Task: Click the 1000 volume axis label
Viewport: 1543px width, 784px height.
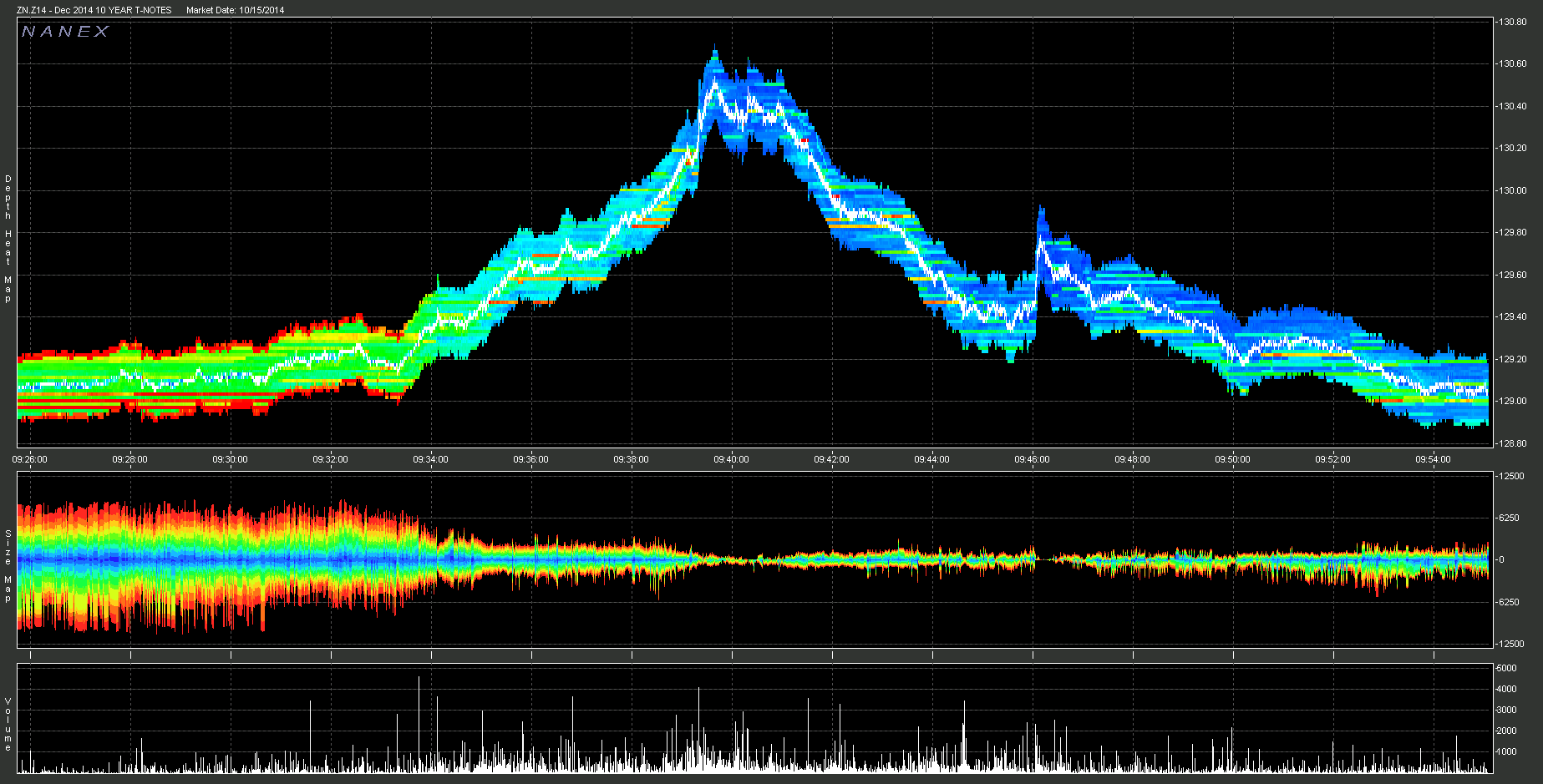Action: click(x=1506, y=751)
